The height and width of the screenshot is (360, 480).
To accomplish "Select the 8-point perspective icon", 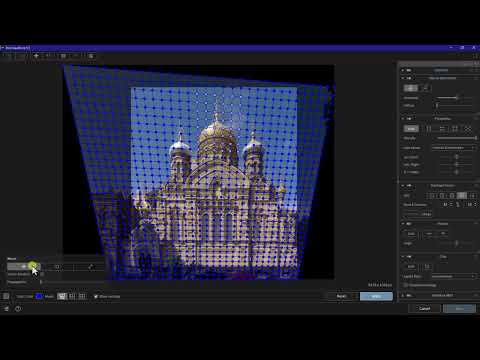I will pos(468,129).
